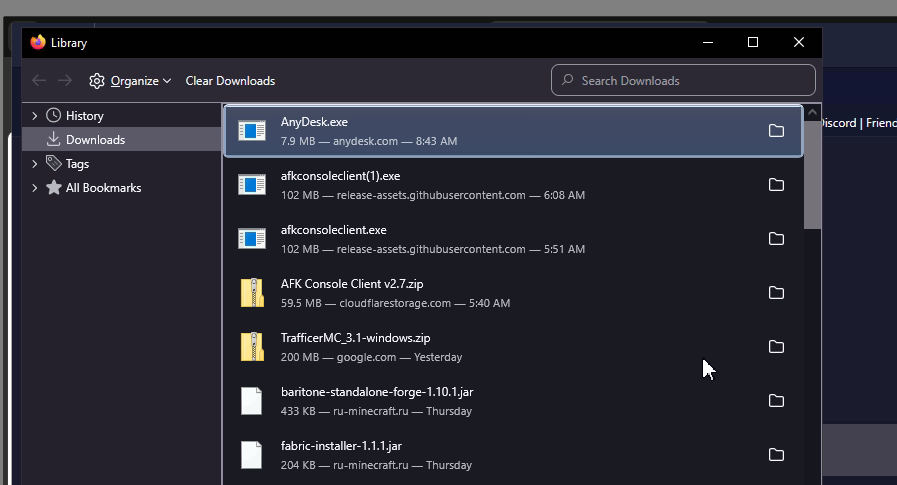Viewport: 897px width, 485px height.
Task: Select Downloads in the sidebar
Action: [x=121, y=140]
